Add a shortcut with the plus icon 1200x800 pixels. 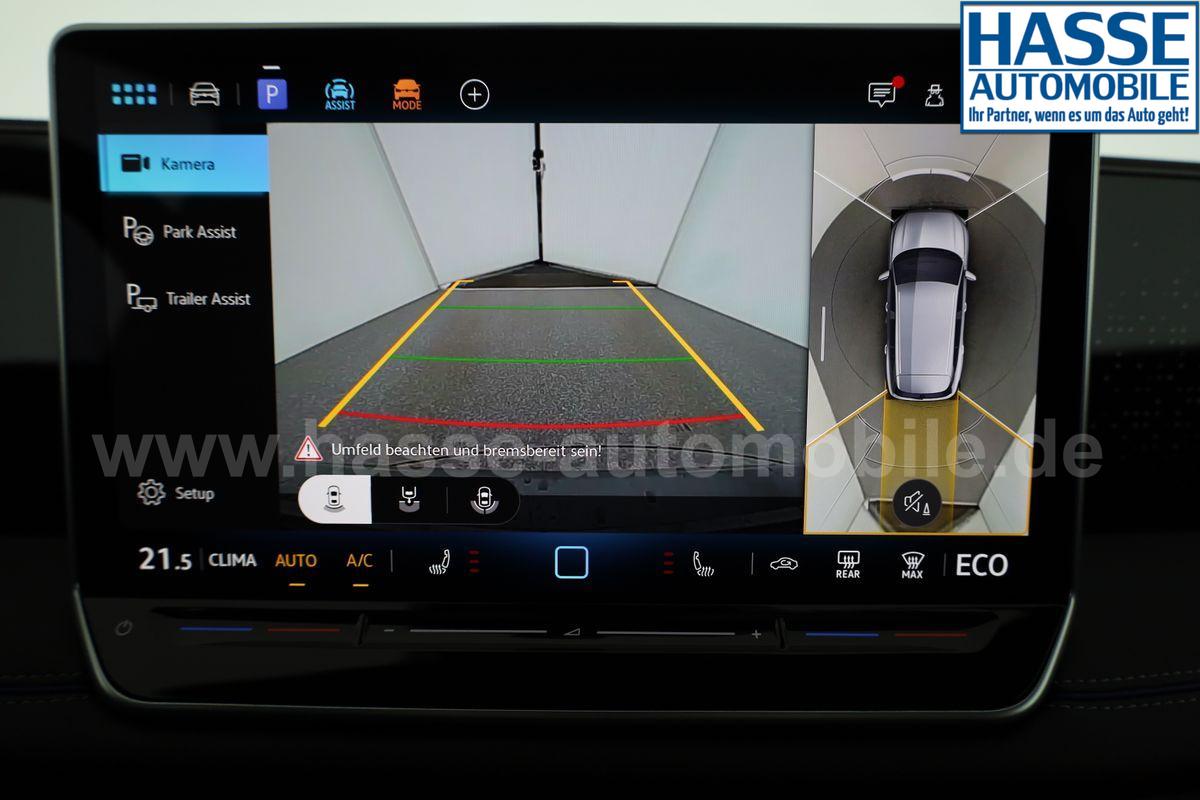(x=474, y=94)
